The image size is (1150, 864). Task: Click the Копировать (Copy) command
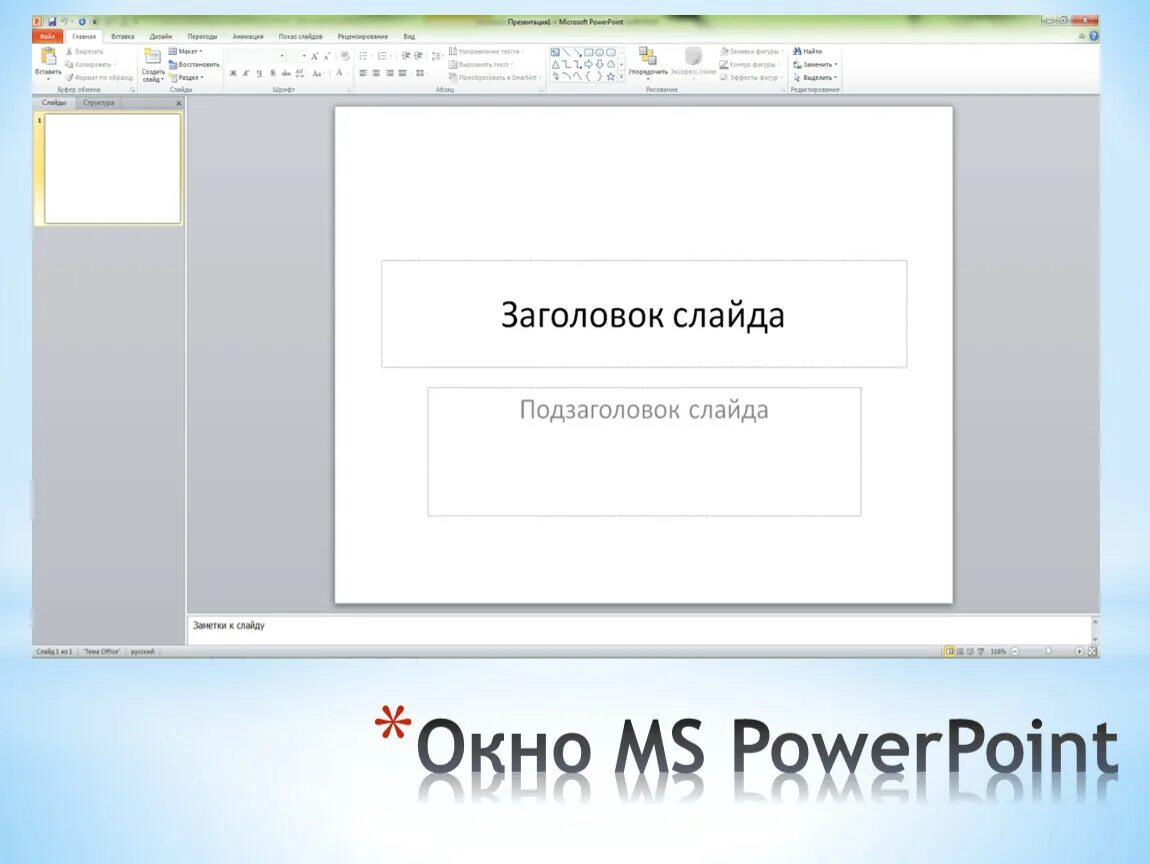91,65
